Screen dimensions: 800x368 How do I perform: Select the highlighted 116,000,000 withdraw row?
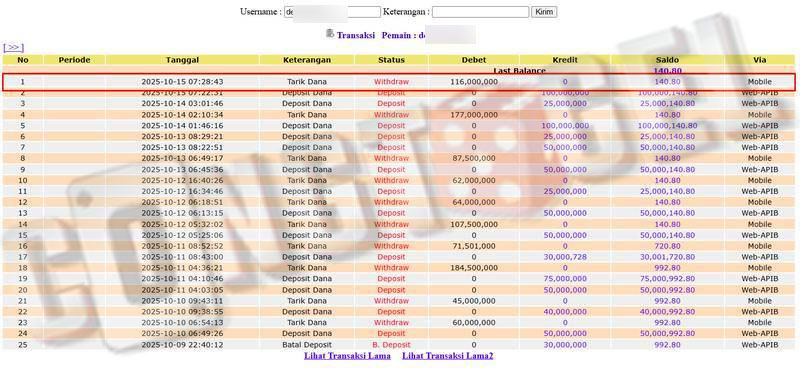pos(399,82)
